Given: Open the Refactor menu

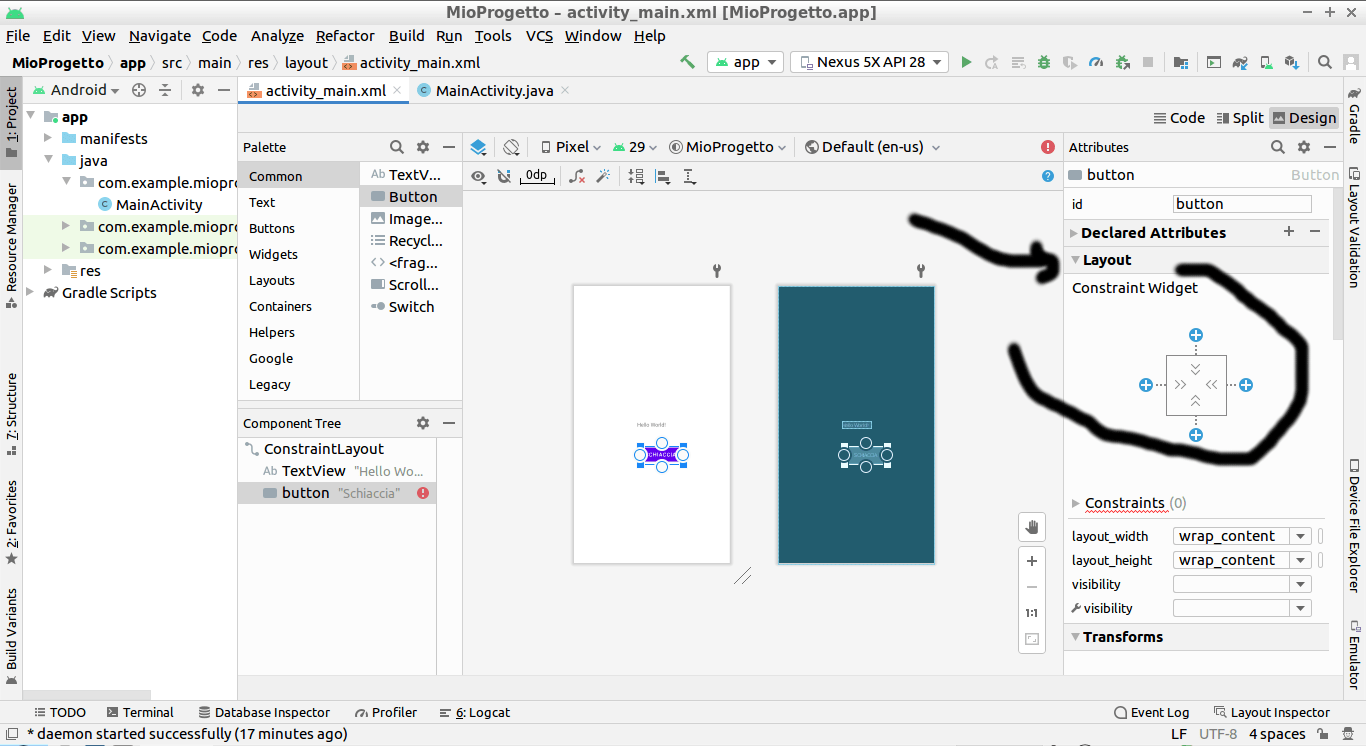Looking at the screenshot, I should (345, 36).
